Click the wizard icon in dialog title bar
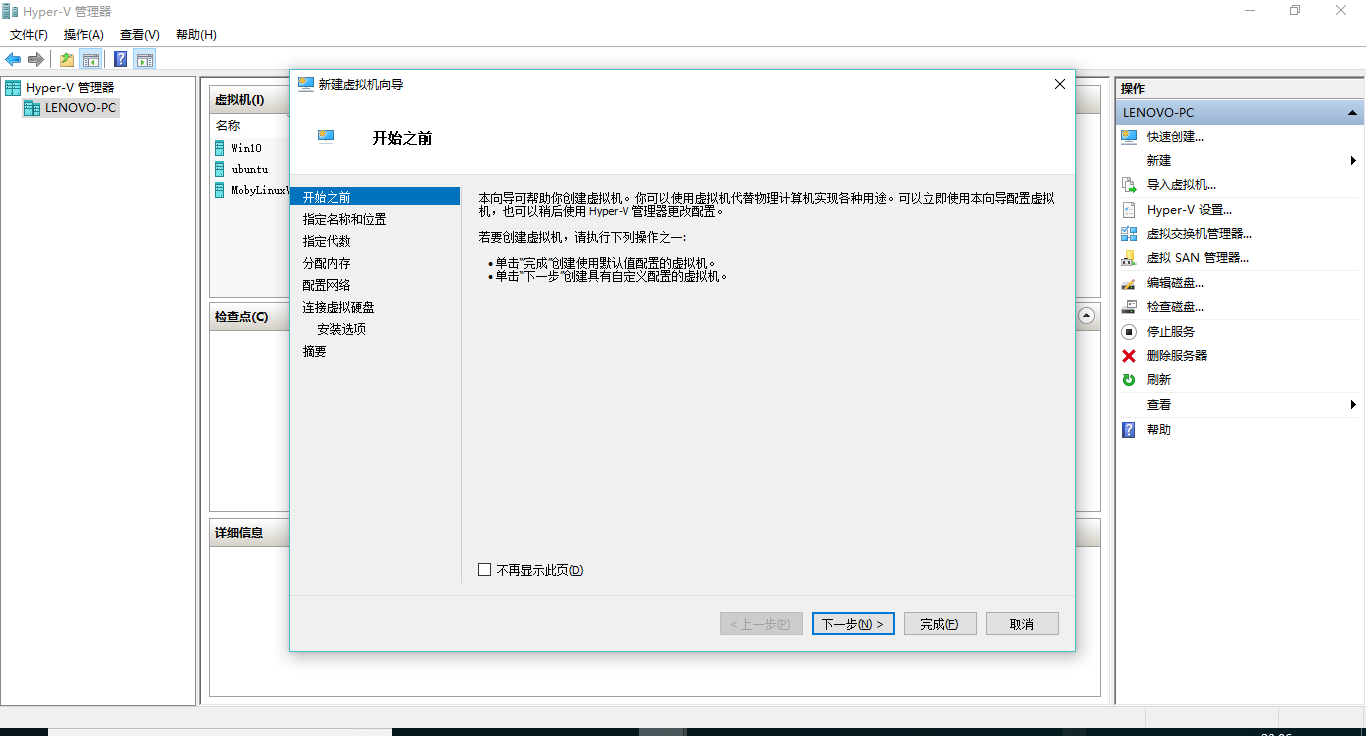The image size is (1366, 736). coord(306,85)
